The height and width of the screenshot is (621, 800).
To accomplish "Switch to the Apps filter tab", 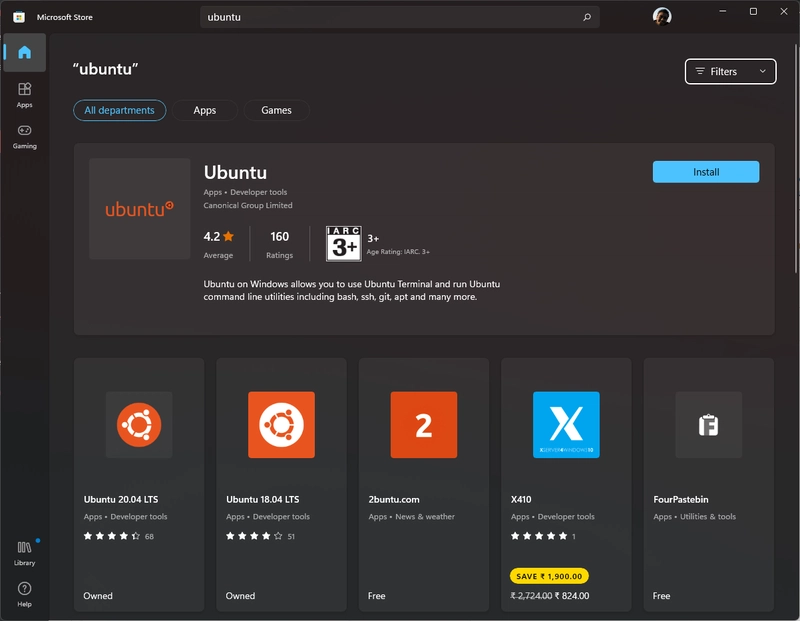I will pyautogui.click(x=205, y=110).
